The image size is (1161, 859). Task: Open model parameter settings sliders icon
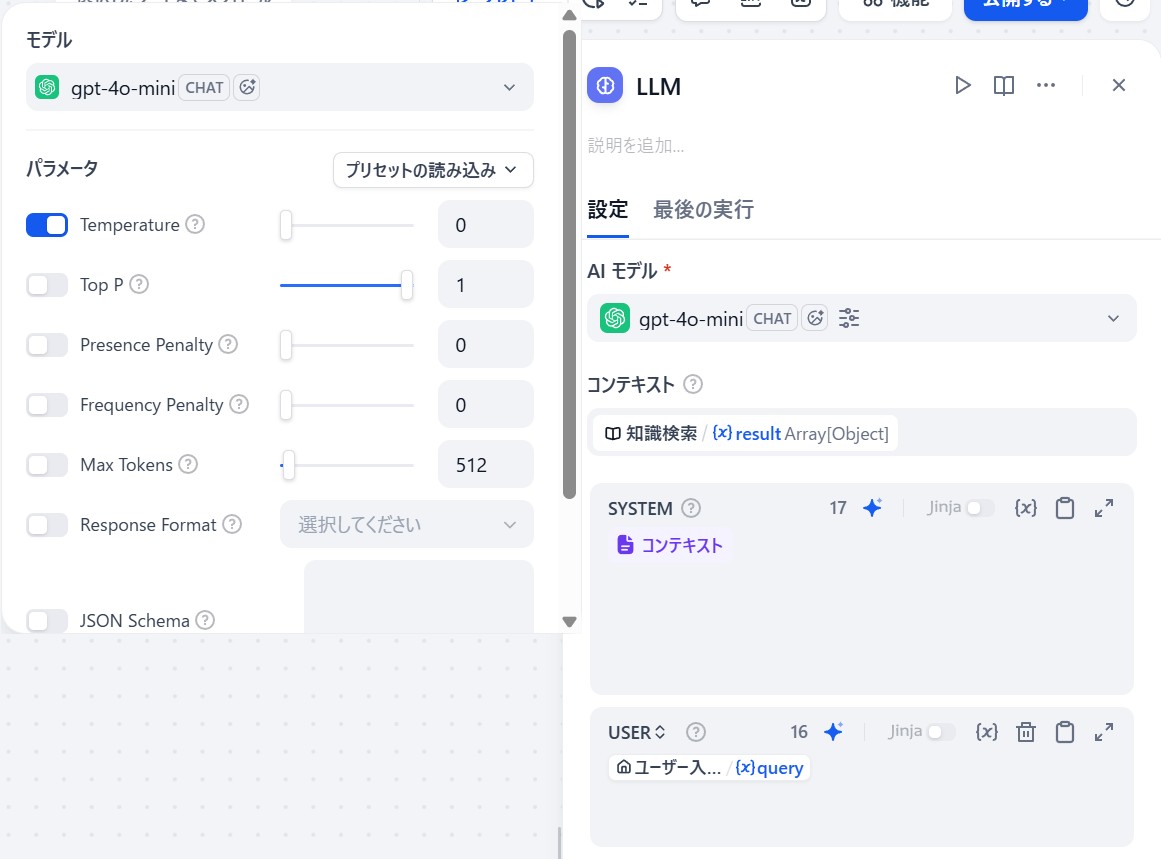point(848,317)
